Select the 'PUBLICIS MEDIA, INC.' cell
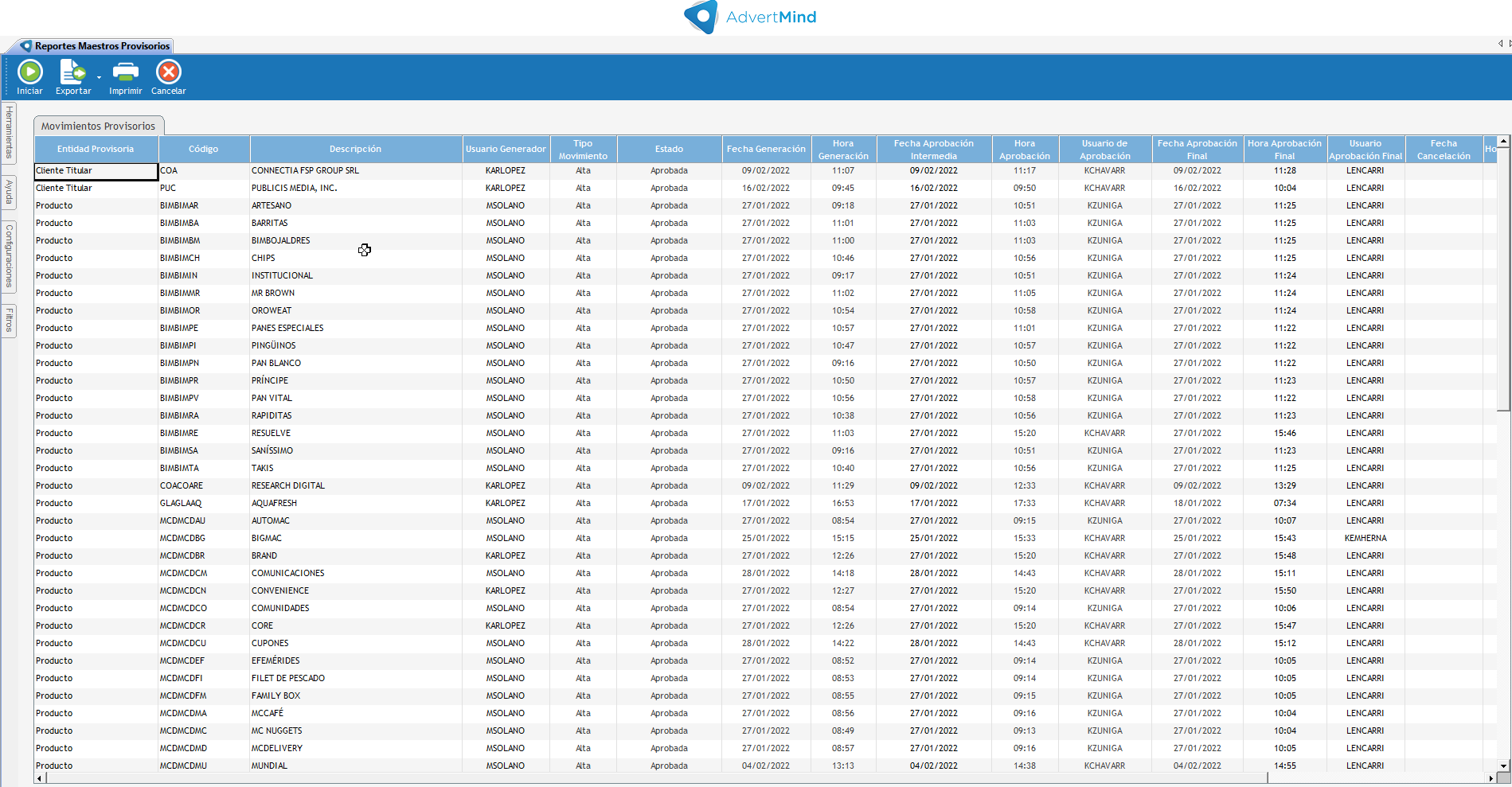The height and width of the screenshot is (787, 1512). [356, 188]
